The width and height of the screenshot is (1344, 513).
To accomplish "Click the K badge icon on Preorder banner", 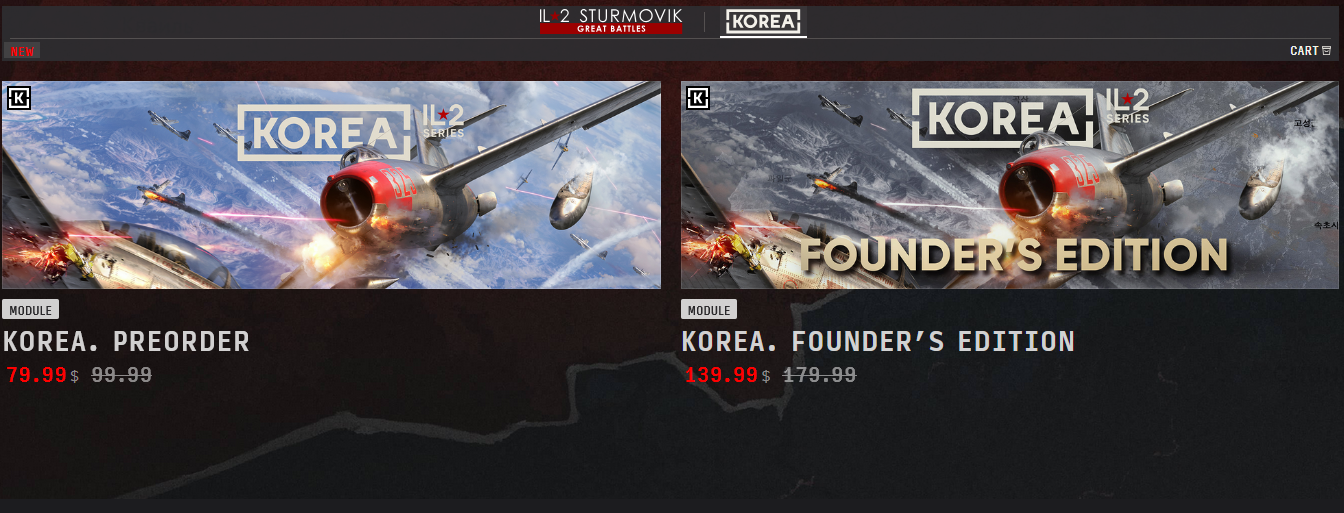I will 20,98.
